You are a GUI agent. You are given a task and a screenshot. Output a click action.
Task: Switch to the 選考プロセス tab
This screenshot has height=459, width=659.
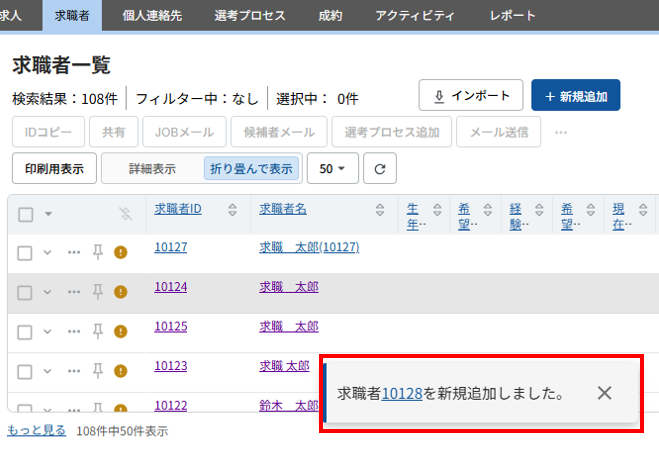250,15
